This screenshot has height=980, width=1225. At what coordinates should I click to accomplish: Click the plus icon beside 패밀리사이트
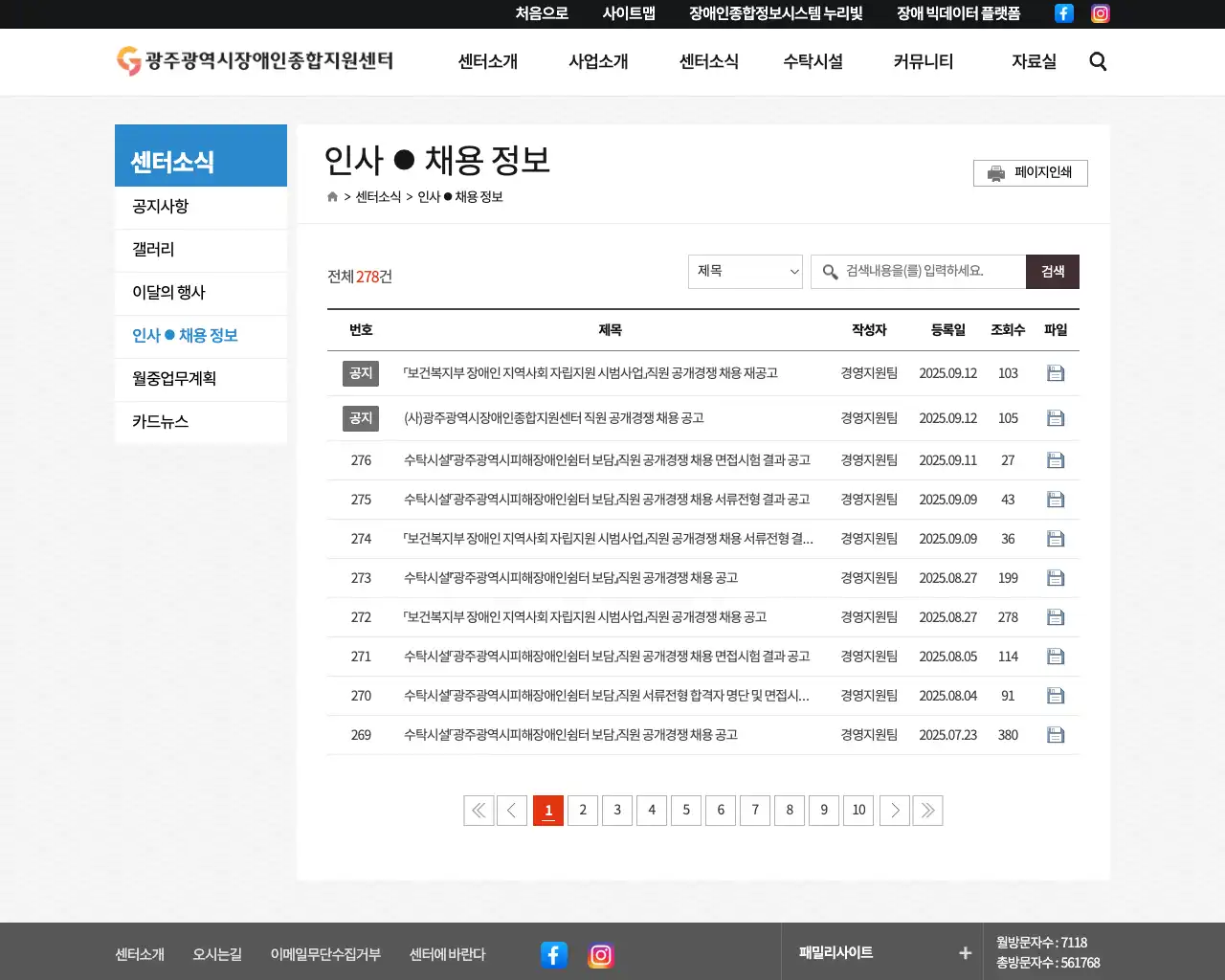click(x=965, y=953)
